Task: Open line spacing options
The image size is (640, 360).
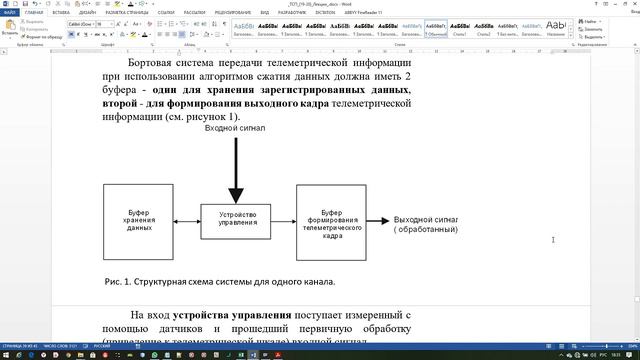Action: tap(193, 35)
